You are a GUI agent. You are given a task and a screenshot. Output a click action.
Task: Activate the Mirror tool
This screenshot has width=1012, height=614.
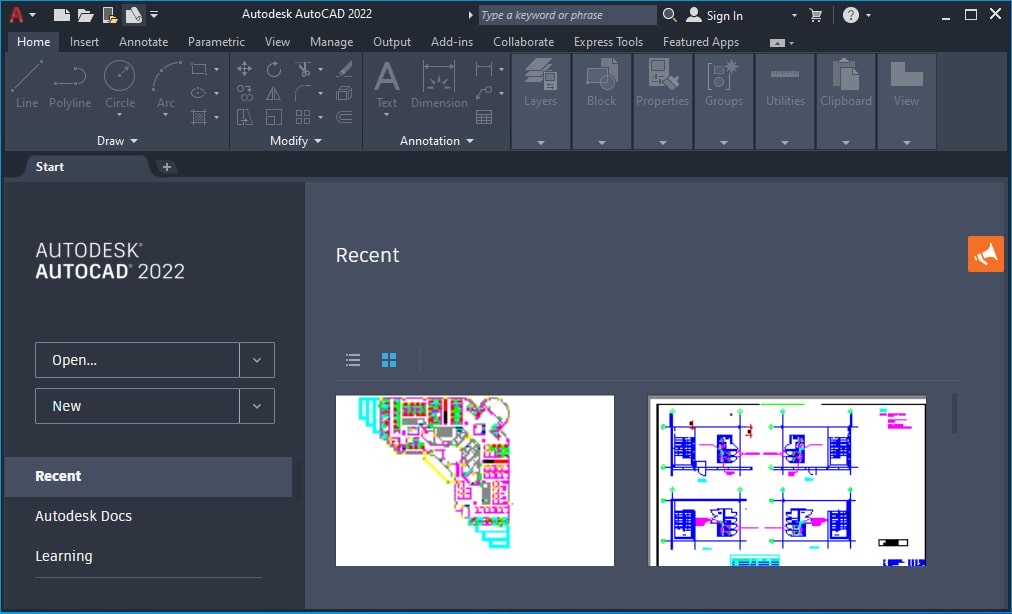pos(274,93)
